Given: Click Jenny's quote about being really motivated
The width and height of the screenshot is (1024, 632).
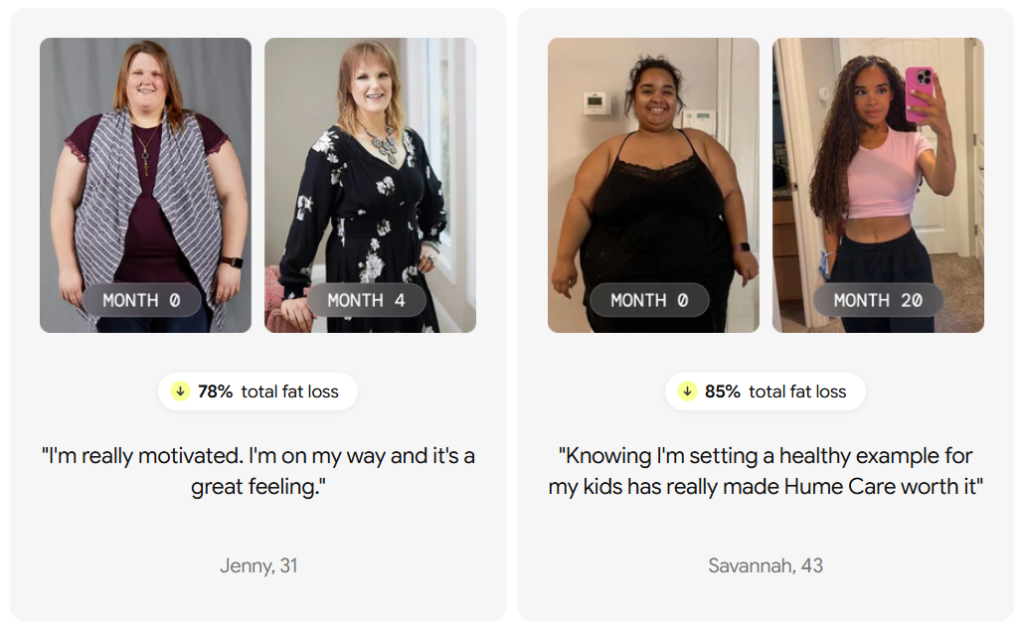Looking at the screenshot, I should coord(258,471).
